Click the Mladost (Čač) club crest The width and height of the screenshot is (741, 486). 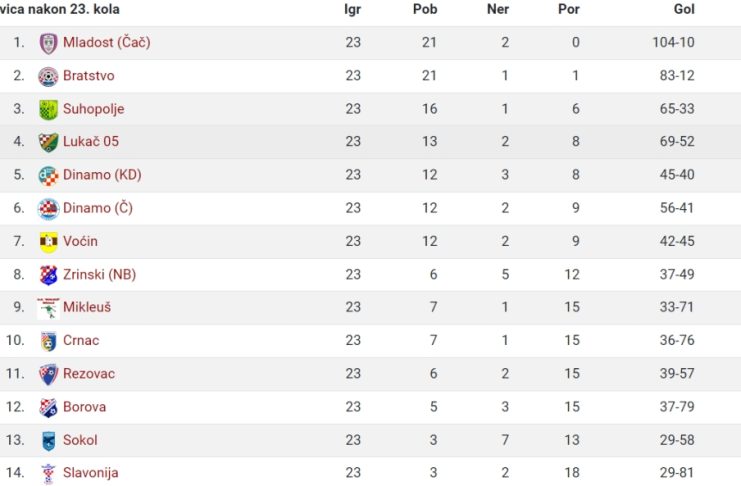pos(48,43)
